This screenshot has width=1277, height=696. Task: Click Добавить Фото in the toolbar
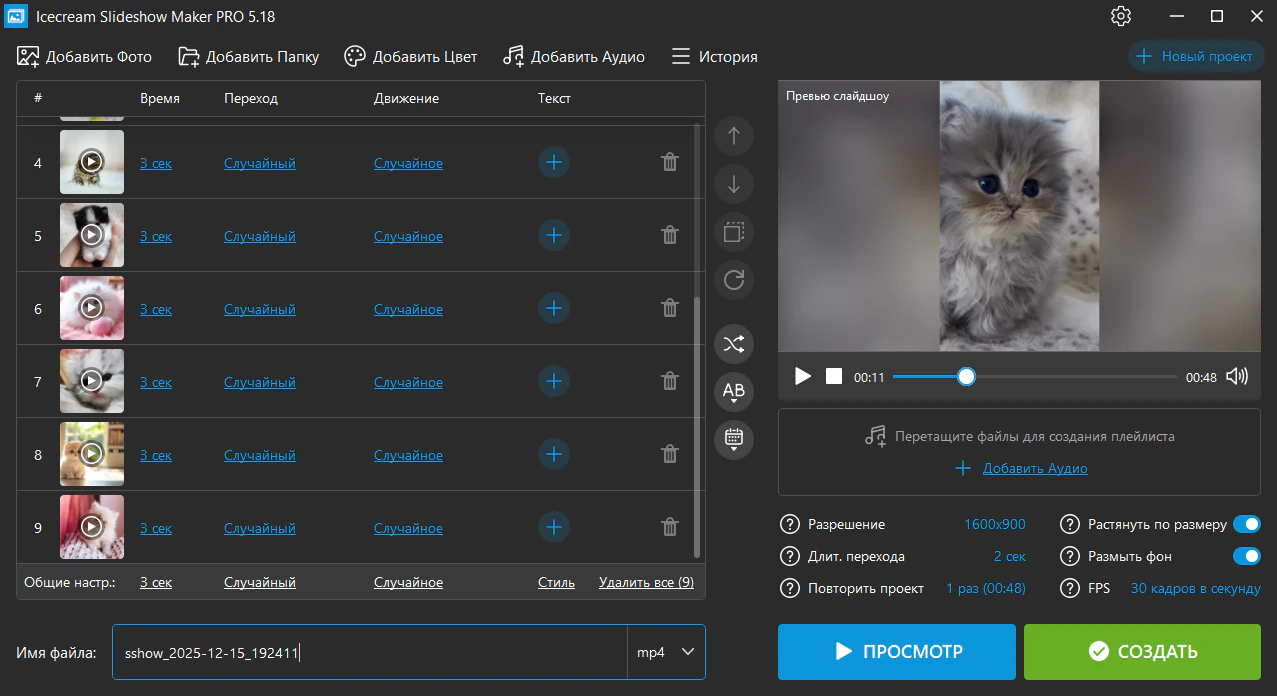[x=85, y=56]
